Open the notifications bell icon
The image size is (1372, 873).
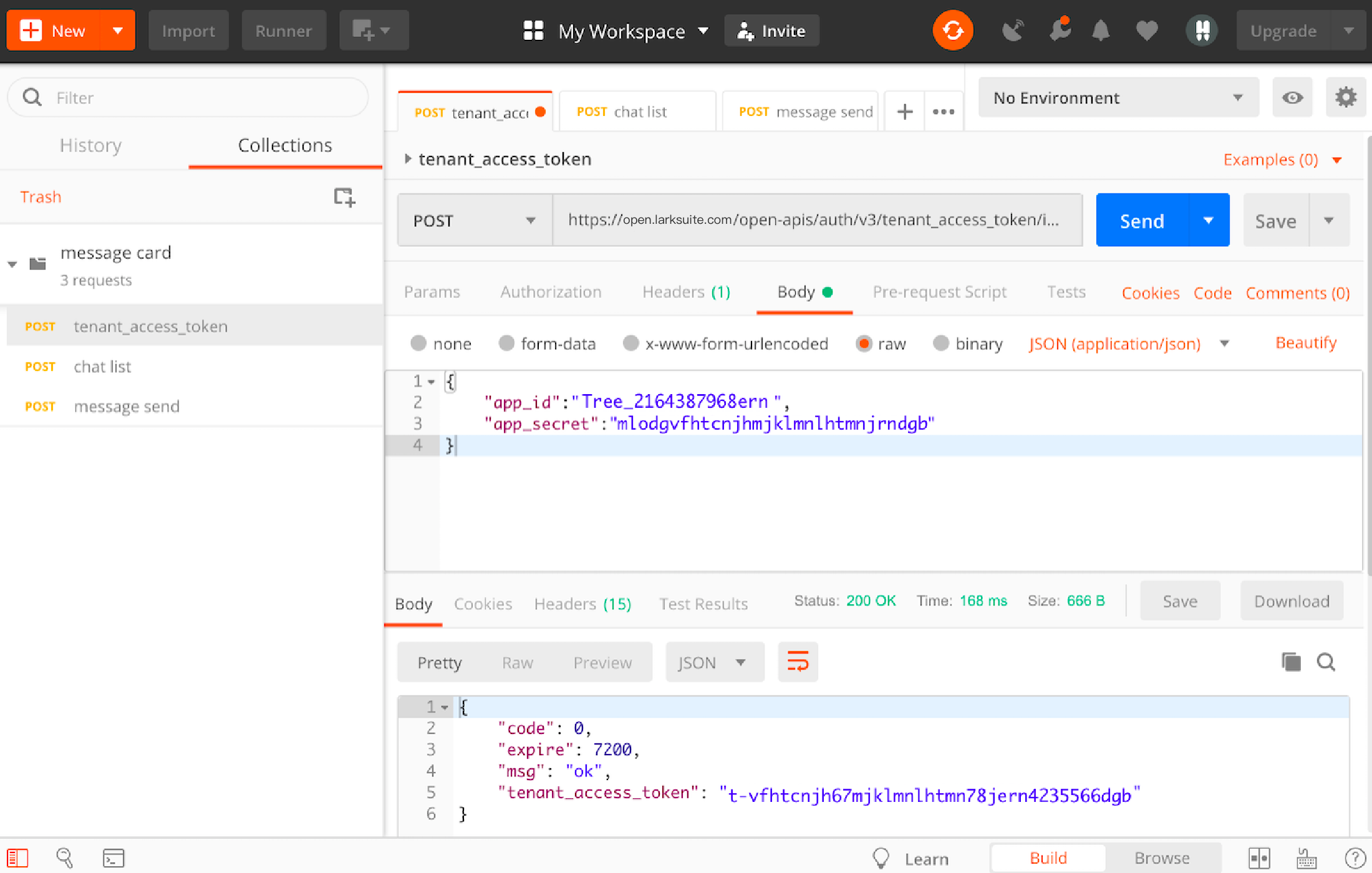1101,31
